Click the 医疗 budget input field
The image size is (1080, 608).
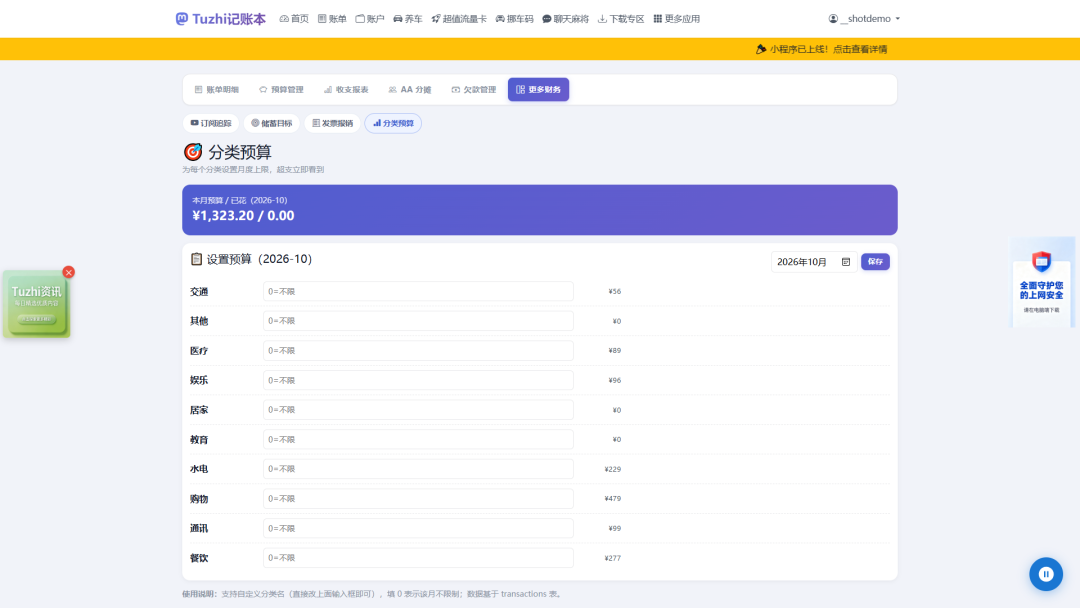click(x=418, y=350)
